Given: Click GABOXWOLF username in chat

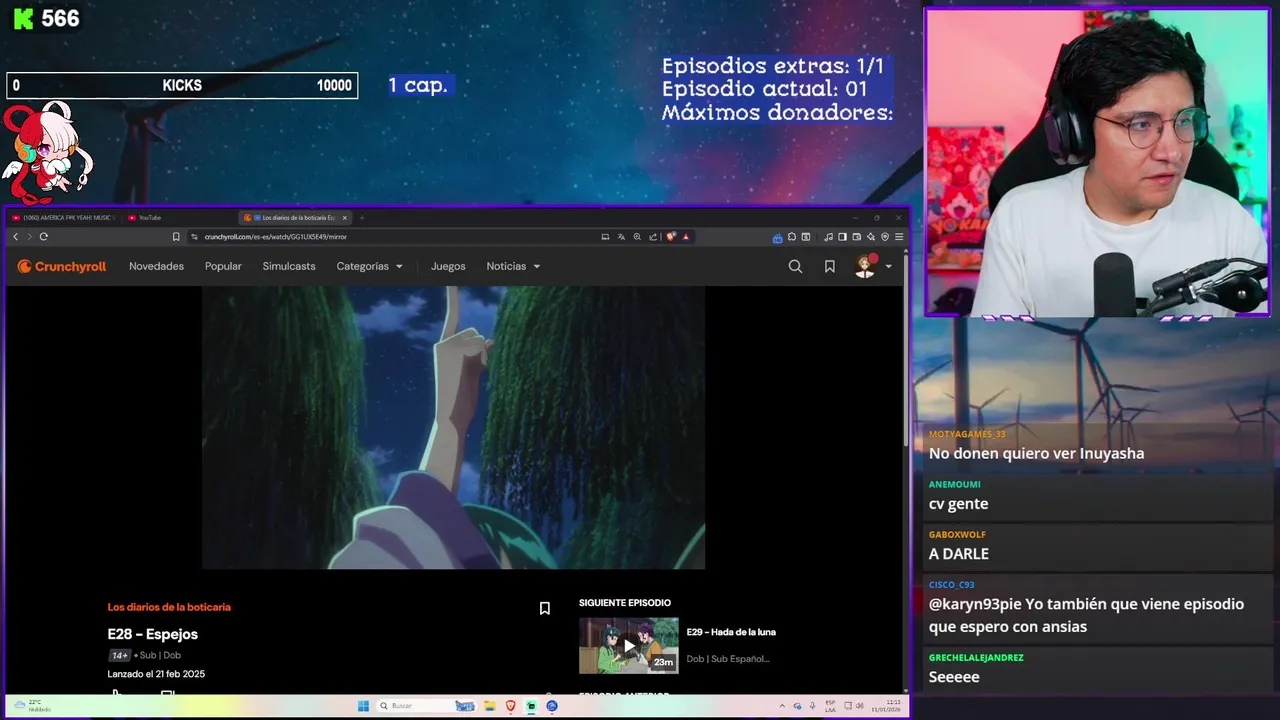Looking at the screenshot, I should tap(957, 534).
